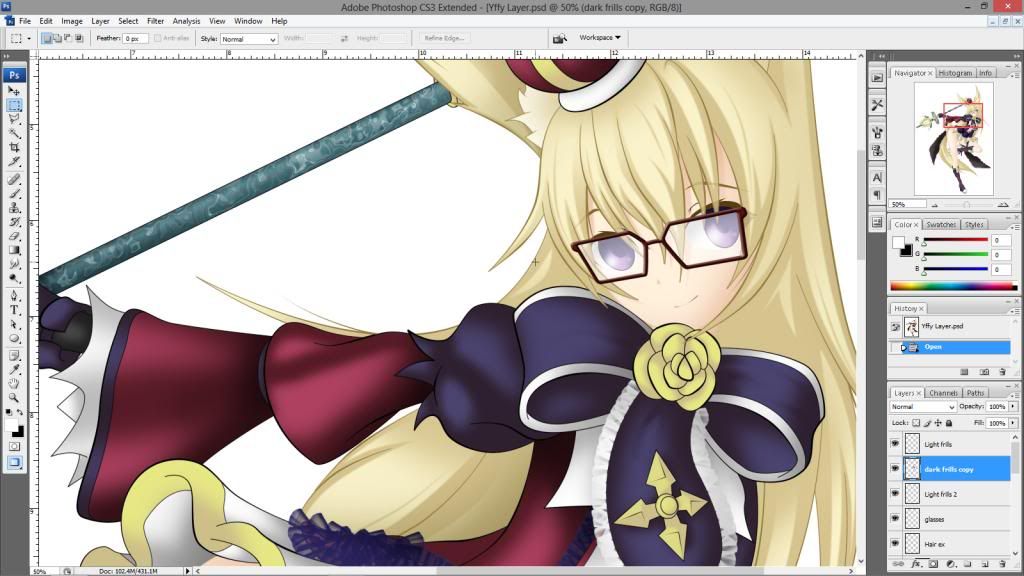Click the Feather input field
This screenshot has height=576, width=1024.
pyautogui.click(x=135, y=39)
